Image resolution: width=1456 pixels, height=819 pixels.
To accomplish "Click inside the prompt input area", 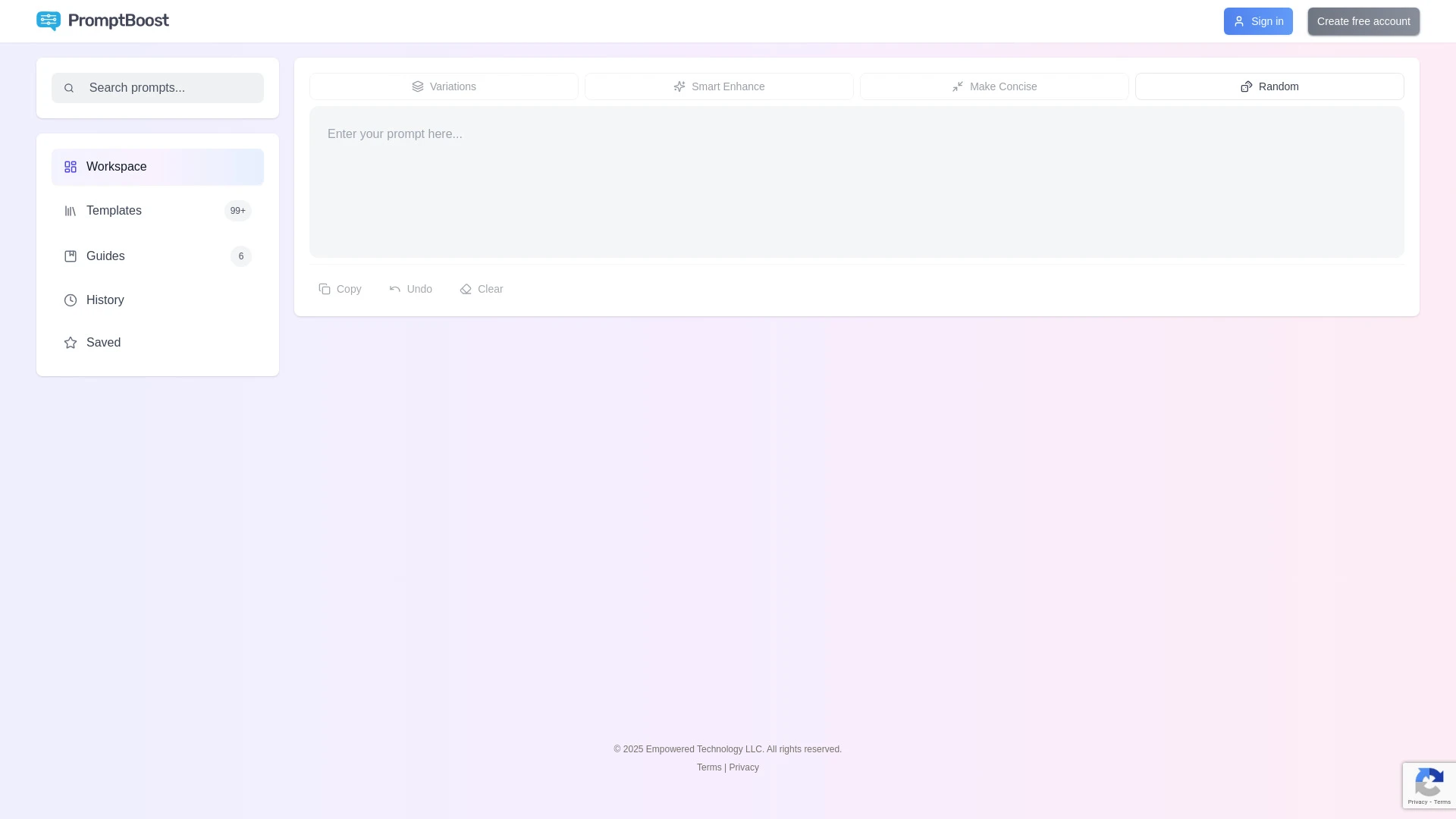I will (x=855, y=182).
